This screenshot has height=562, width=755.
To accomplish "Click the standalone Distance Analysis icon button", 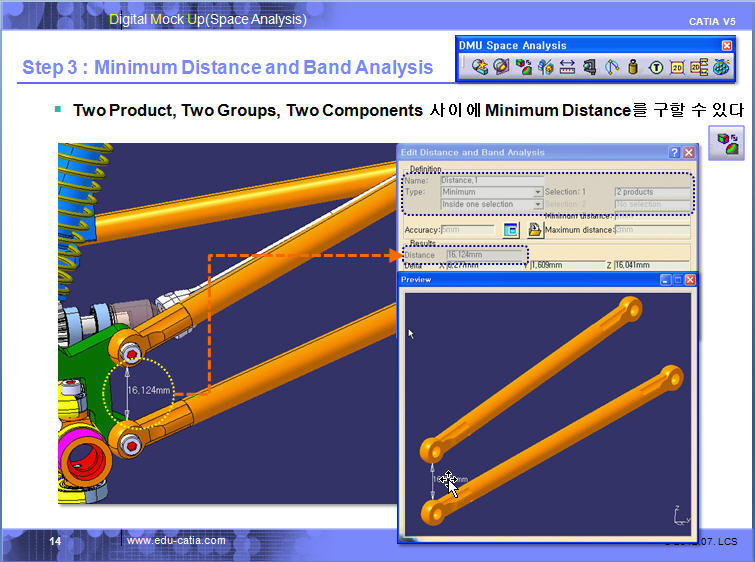I will pos(725,143).
